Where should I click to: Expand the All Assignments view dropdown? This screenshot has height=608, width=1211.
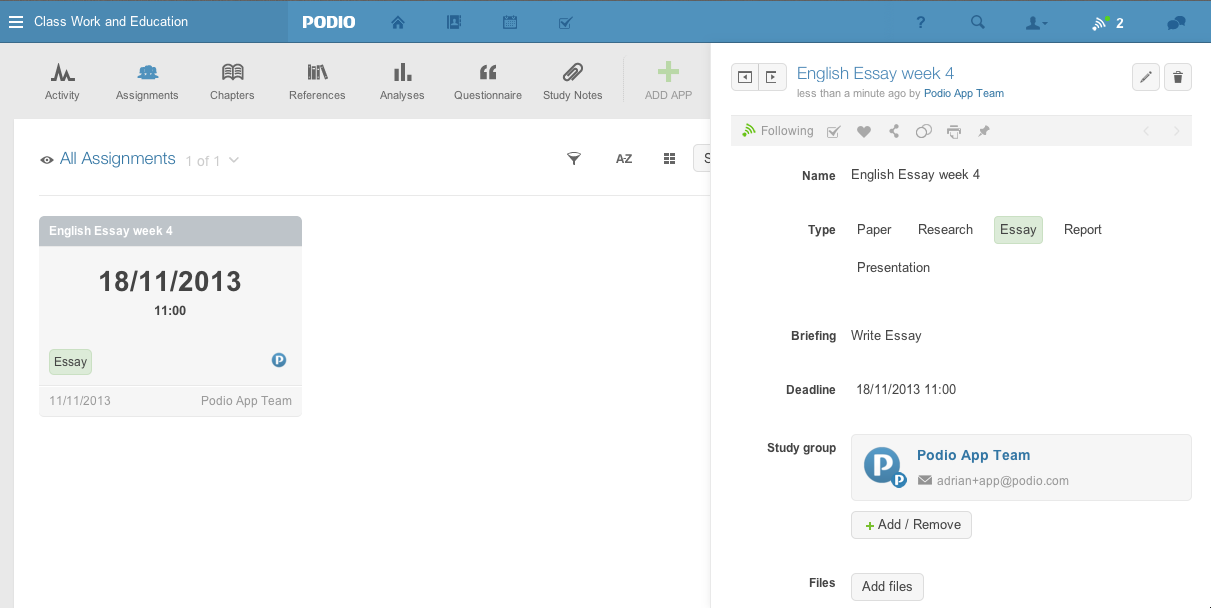[x=234, y=160]
